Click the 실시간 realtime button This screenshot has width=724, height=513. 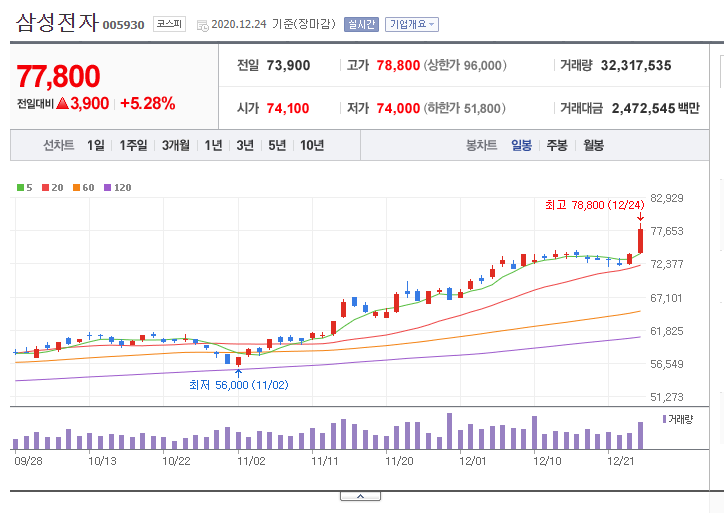click(x=361, y=24)
